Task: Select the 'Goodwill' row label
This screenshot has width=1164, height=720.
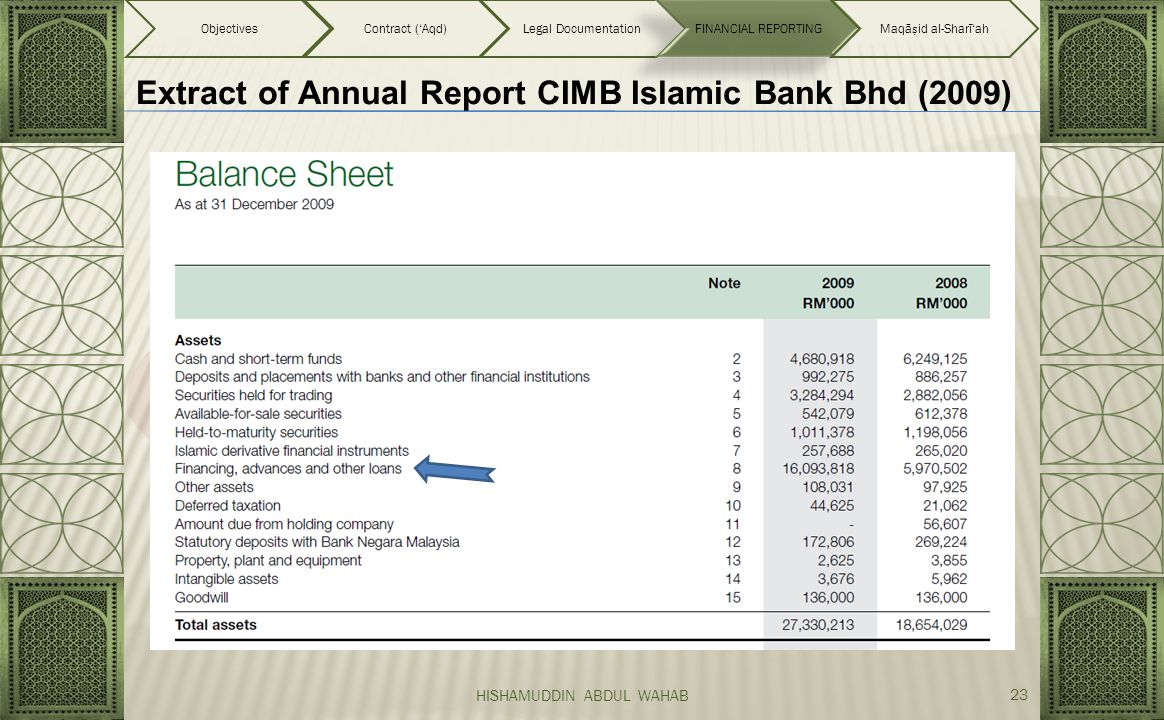Action: point(201,598)
